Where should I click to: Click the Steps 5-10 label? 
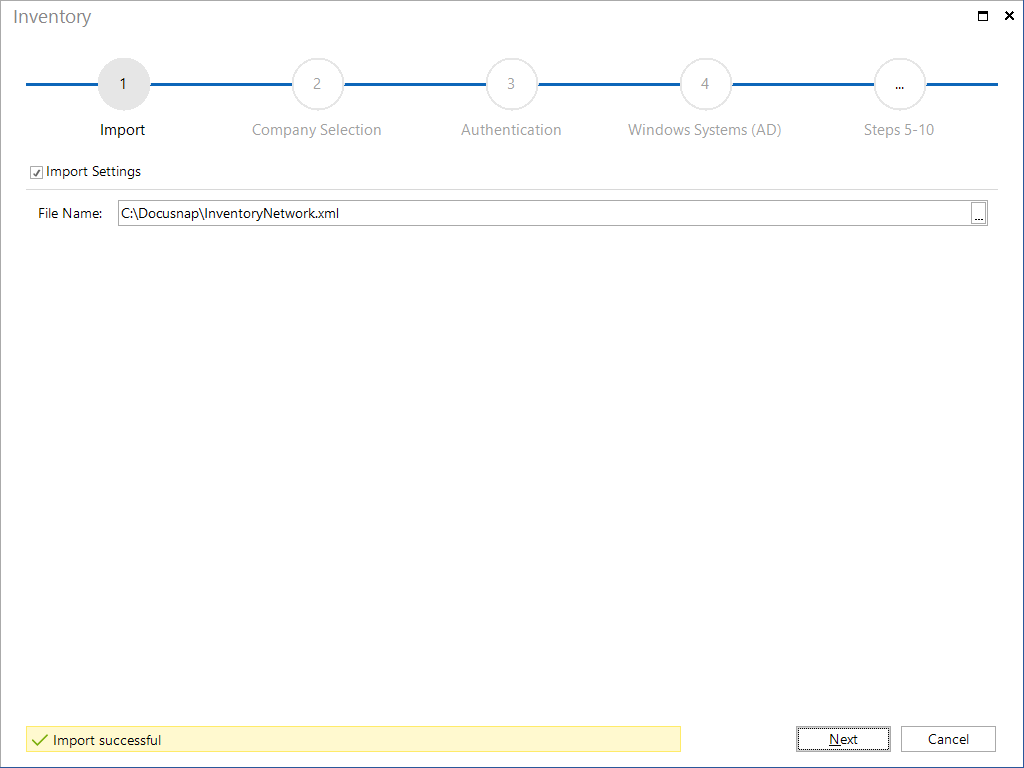(899, 130)
